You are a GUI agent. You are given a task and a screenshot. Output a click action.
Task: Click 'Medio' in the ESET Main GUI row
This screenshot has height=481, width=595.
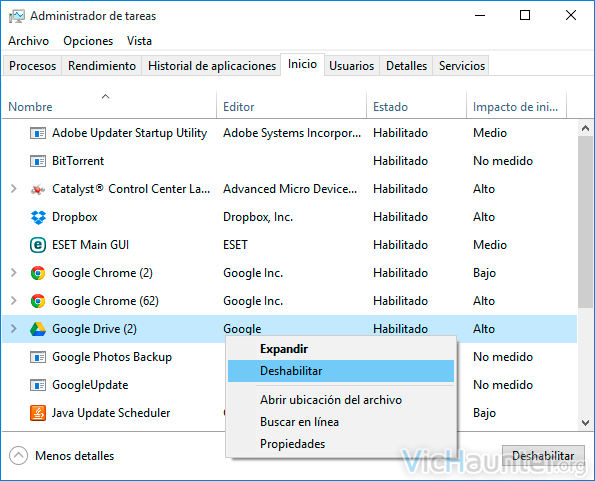(x=490, y=245)
